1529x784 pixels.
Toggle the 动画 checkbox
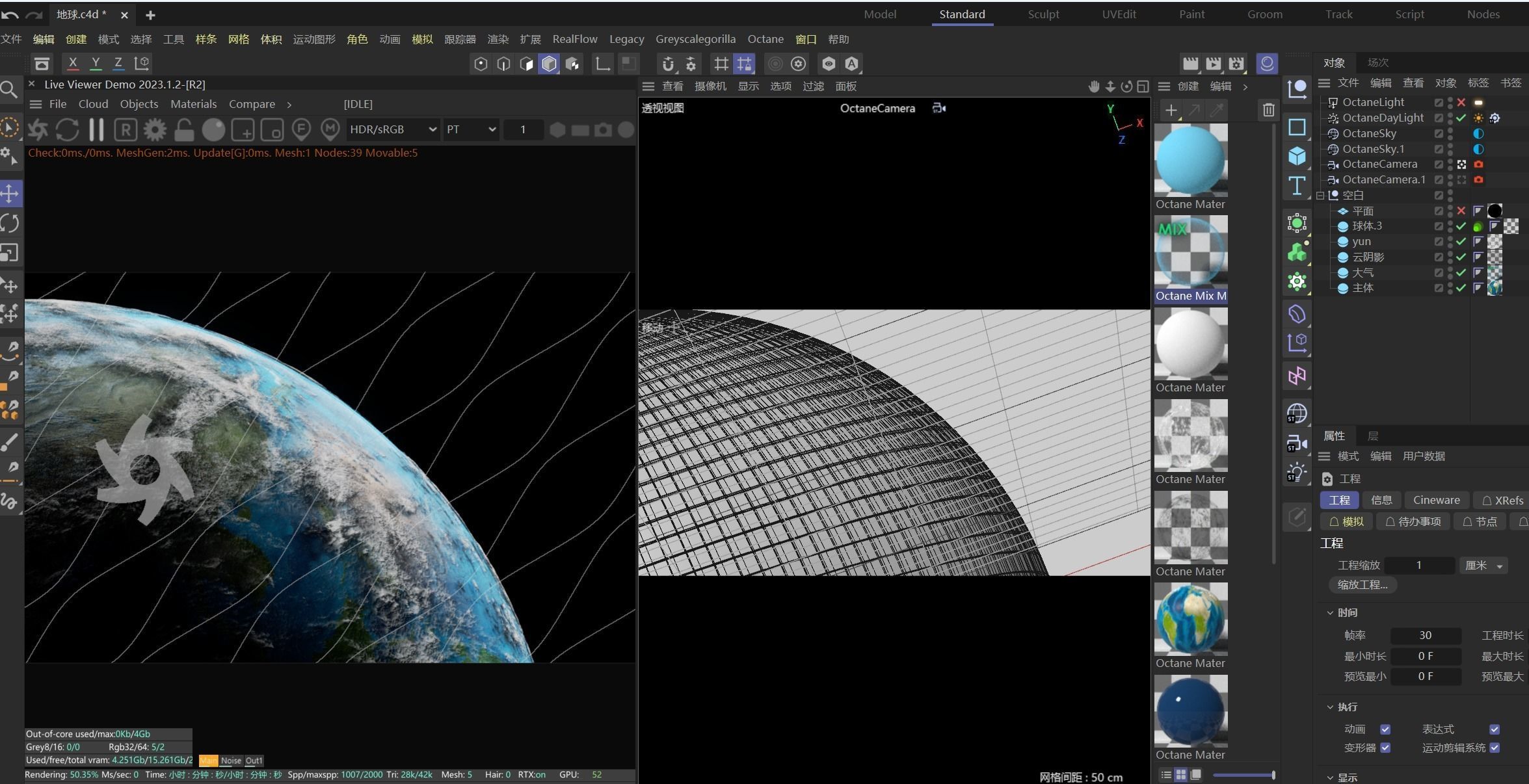click(x=1385, y=729)
